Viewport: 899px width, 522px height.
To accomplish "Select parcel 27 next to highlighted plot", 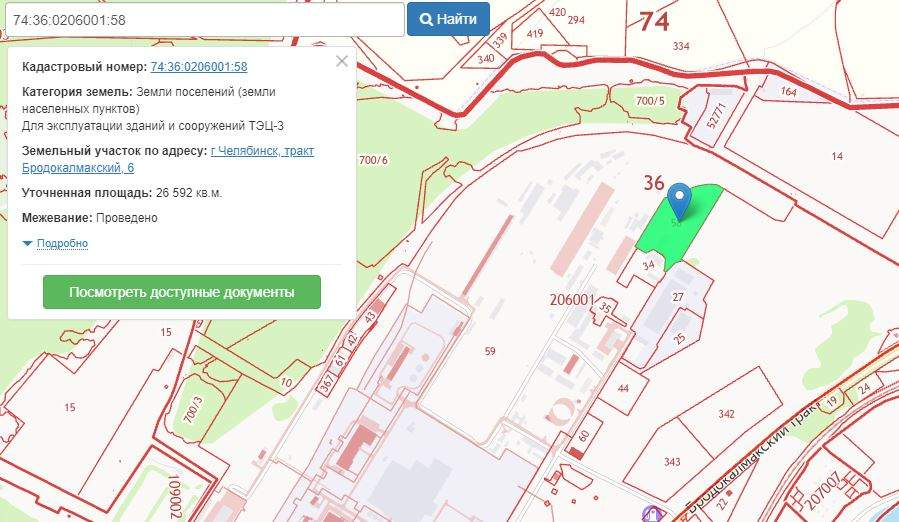I will pyautogui.click(x=678, y=297).
